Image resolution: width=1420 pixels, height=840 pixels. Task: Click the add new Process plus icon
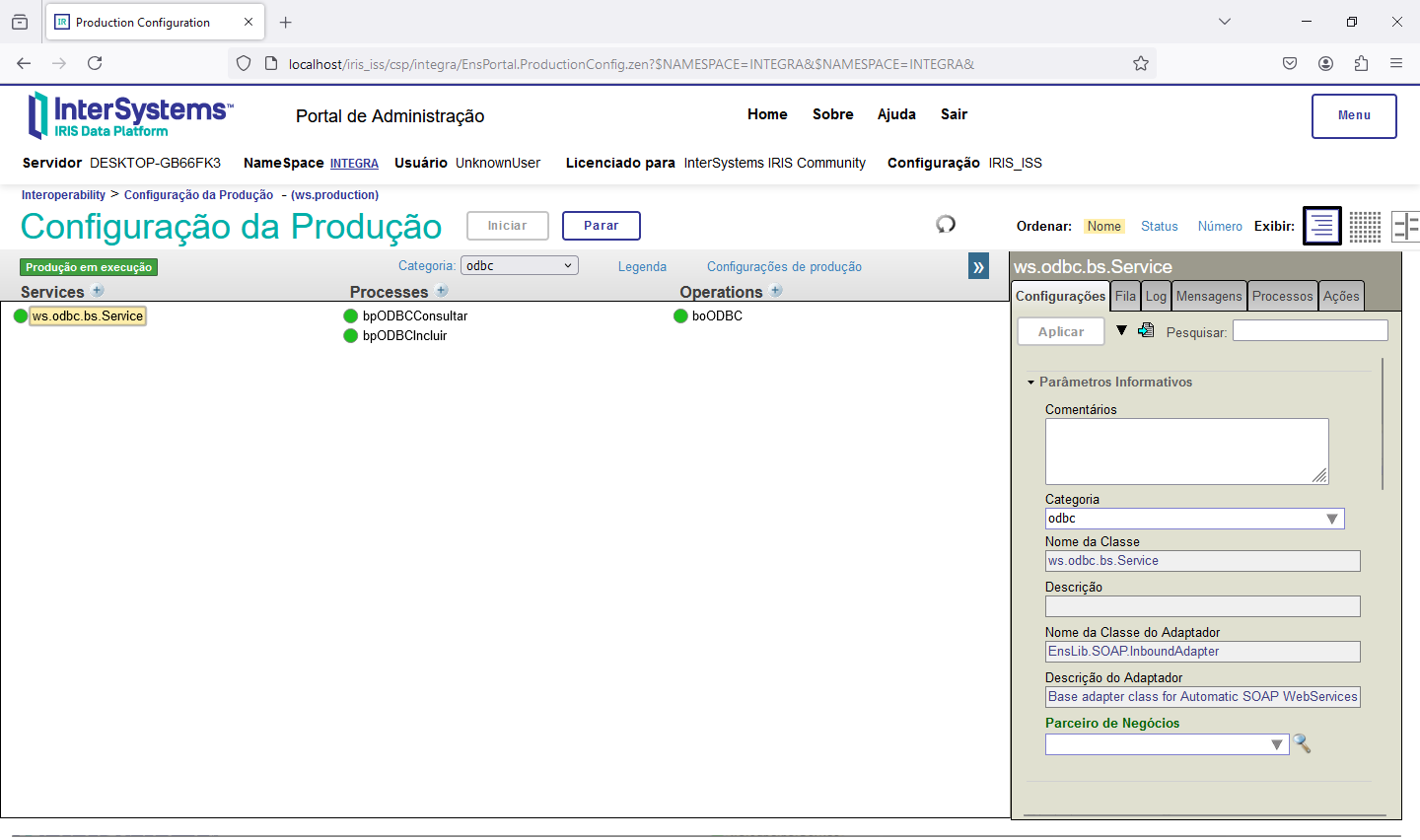coord(442,291)
